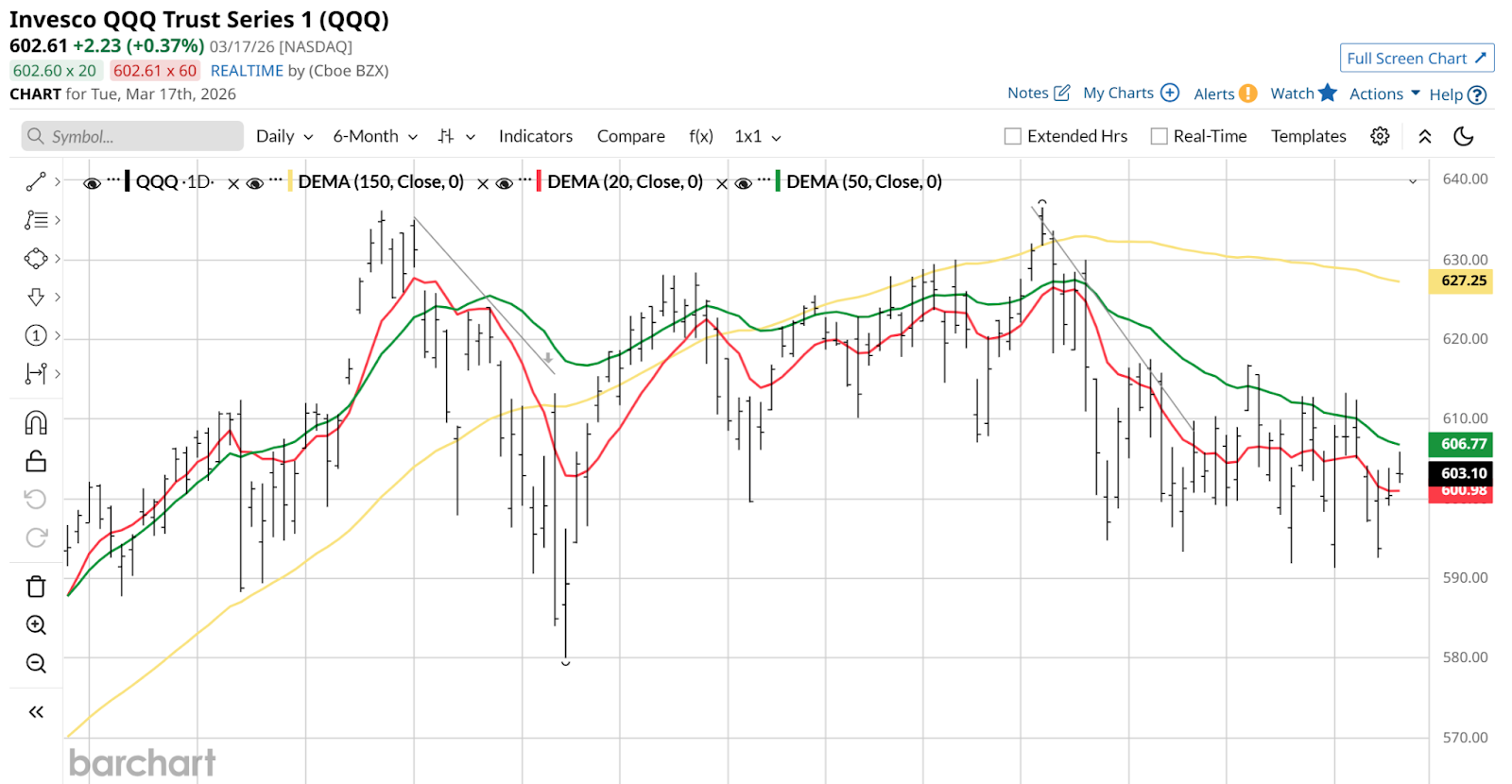Open the Notes edit icon
The image size is (1512, 784).
tap(1062, 93)
